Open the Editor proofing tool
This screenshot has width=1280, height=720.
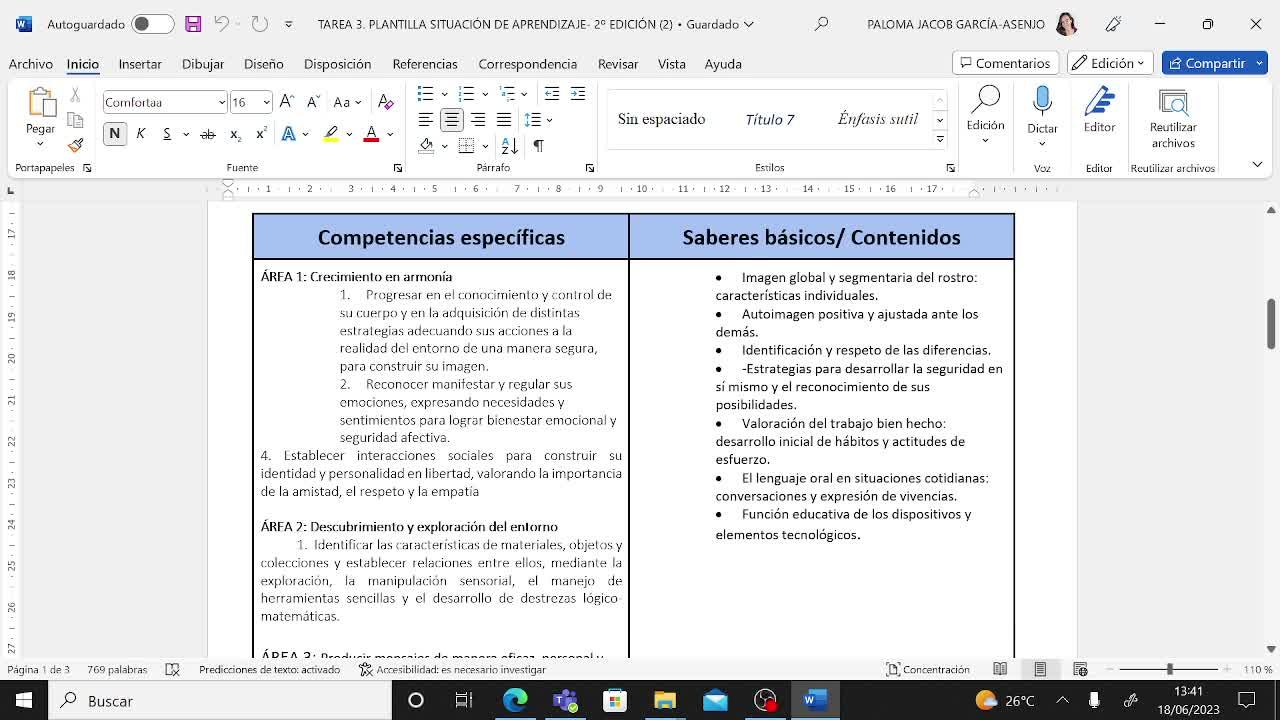[x=1099, y=110]
